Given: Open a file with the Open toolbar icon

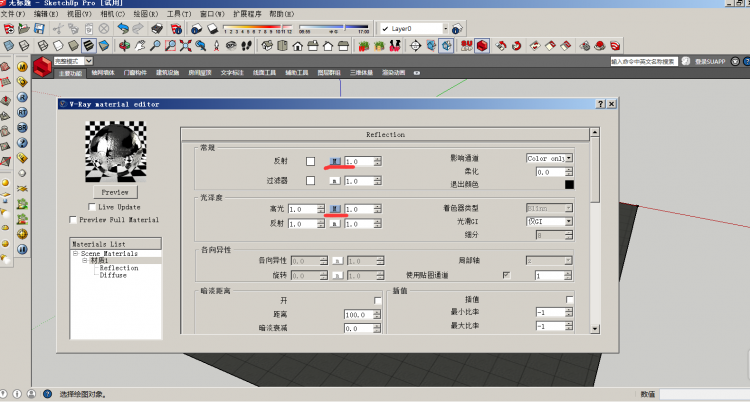Looking at the screenshot, I should click(x=23, y=29).
